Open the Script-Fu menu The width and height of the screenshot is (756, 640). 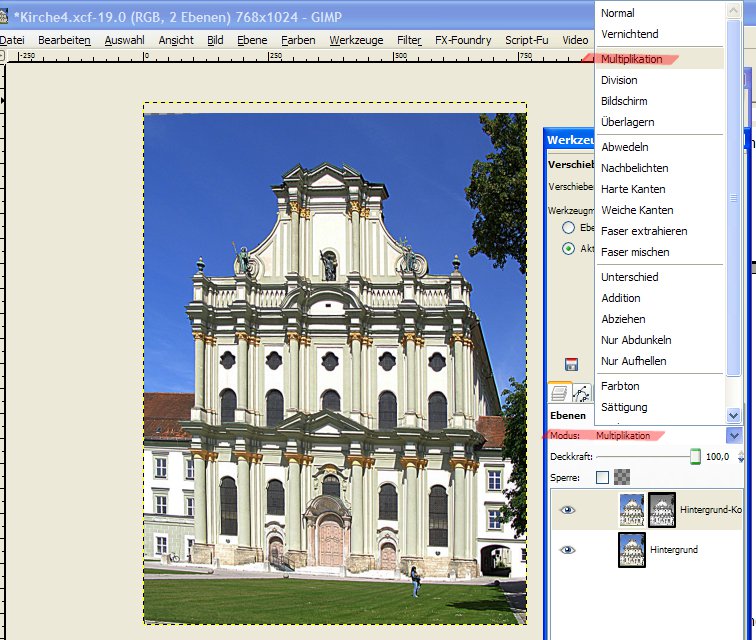[x=526, y=40]
